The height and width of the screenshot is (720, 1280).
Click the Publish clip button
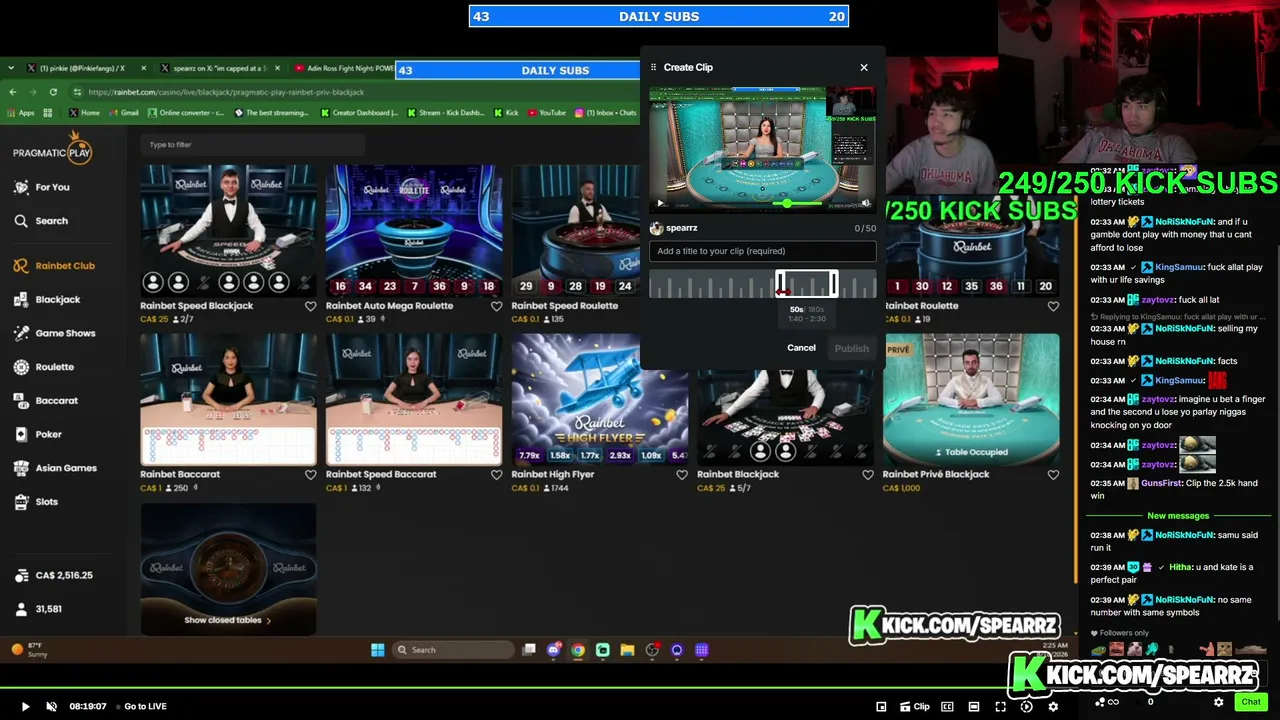point(852,348)
